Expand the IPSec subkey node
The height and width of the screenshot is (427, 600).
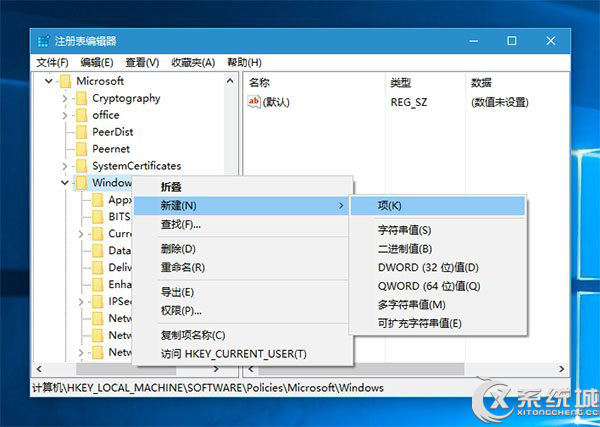click(81, 302)
